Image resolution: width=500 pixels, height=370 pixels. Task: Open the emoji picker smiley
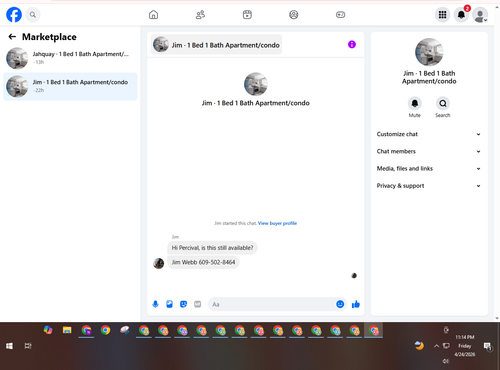[x=340, y=304]
